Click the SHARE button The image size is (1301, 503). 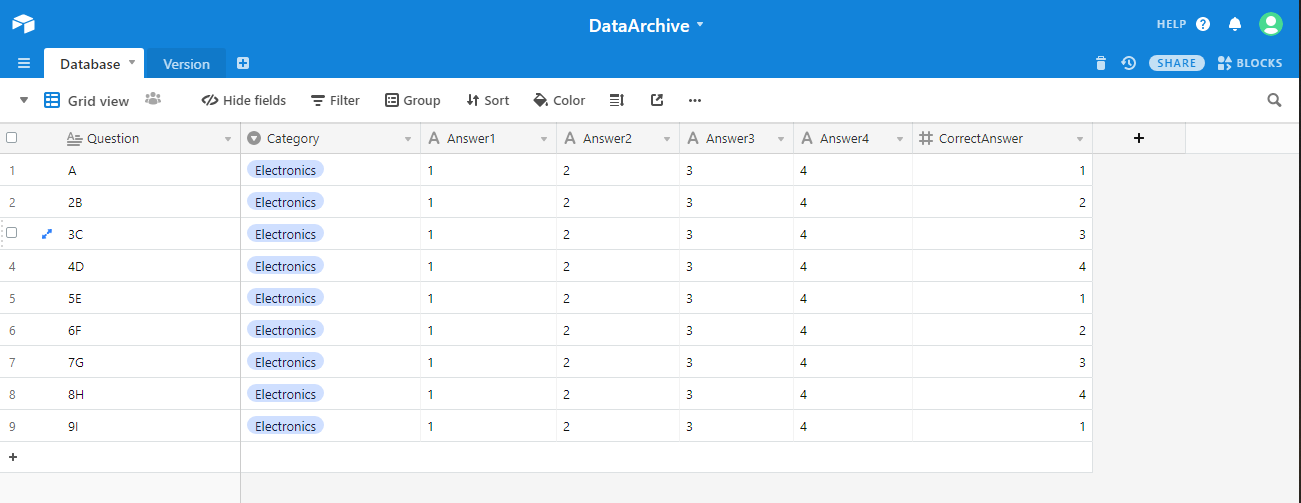[1176, 63]
